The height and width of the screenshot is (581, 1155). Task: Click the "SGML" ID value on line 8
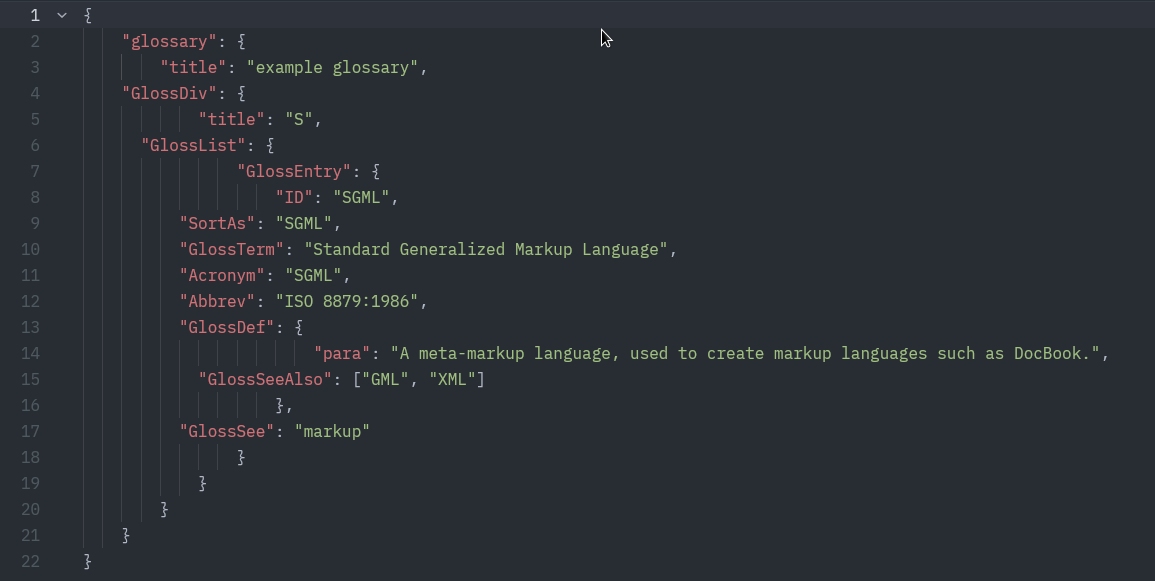click(x=362, y=197)
